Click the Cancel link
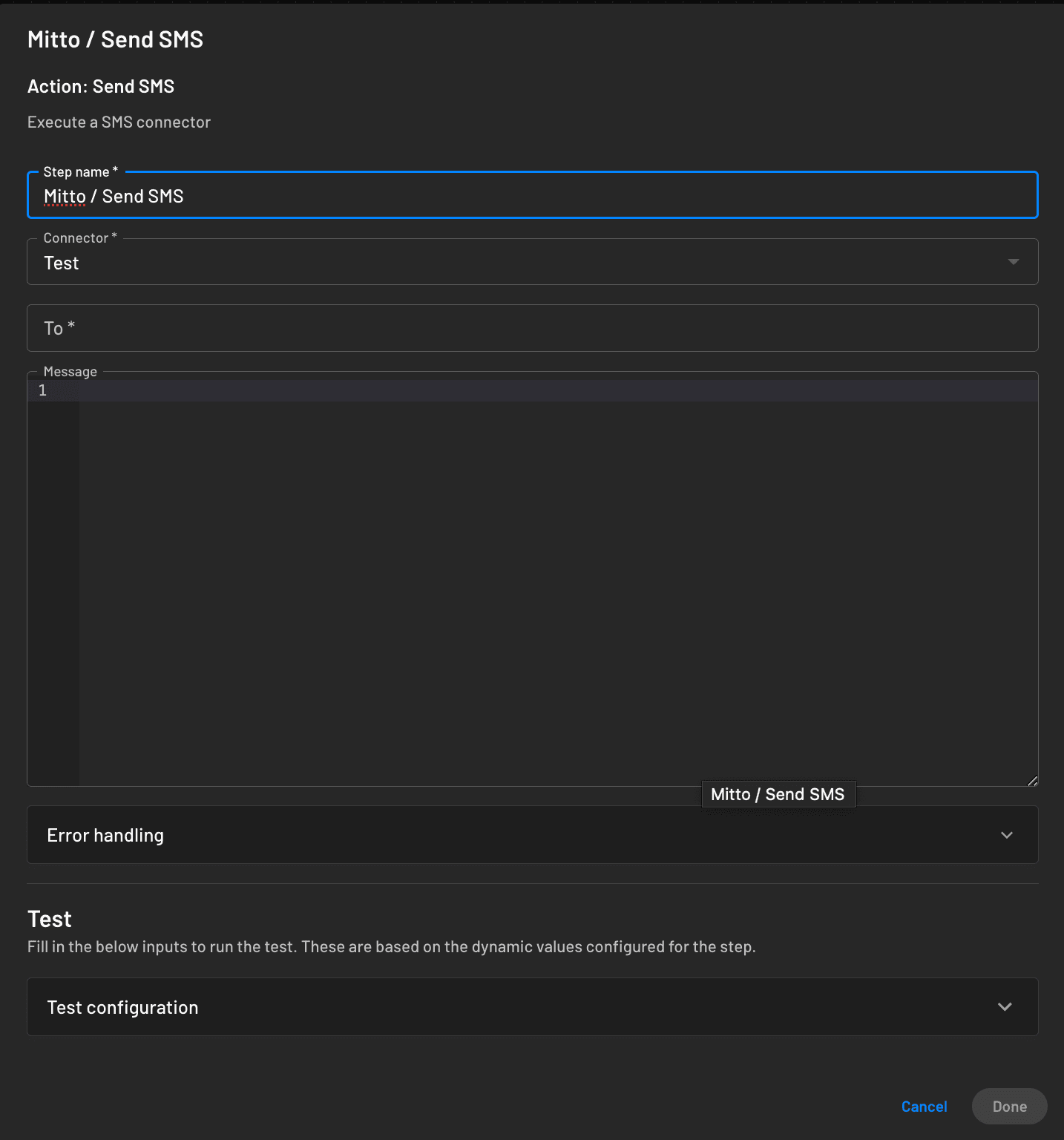The height and width of the screenshot is (1140, 1064). click(923, 1106)
